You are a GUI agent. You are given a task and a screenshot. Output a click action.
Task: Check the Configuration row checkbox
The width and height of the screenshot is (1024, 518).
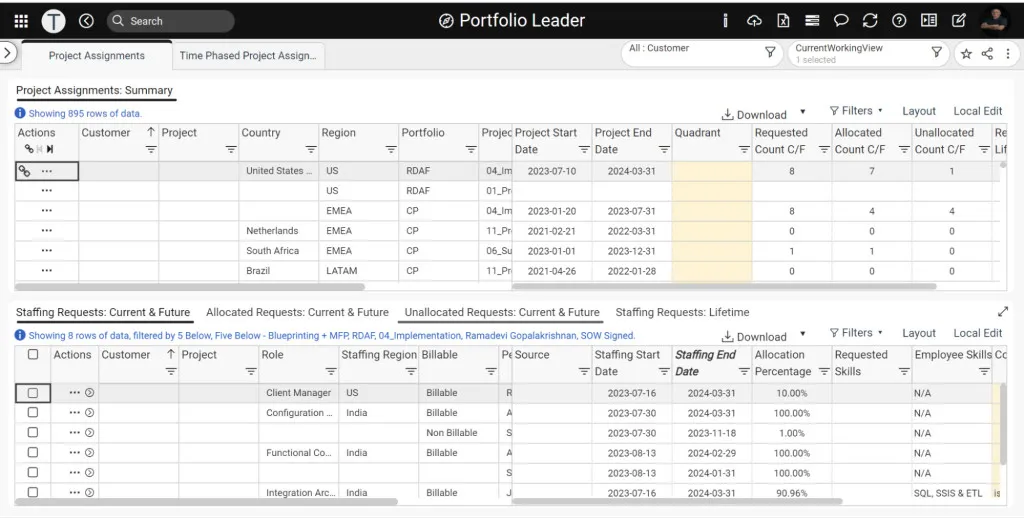33,413
